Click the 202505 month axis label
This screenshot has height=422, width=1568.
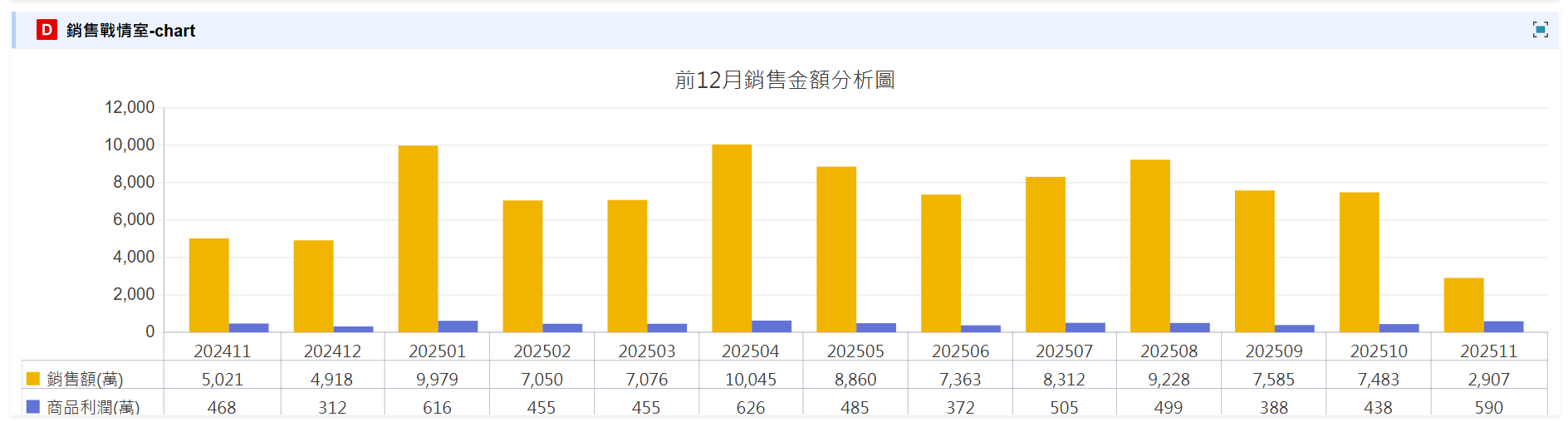[x=855, y=351]
